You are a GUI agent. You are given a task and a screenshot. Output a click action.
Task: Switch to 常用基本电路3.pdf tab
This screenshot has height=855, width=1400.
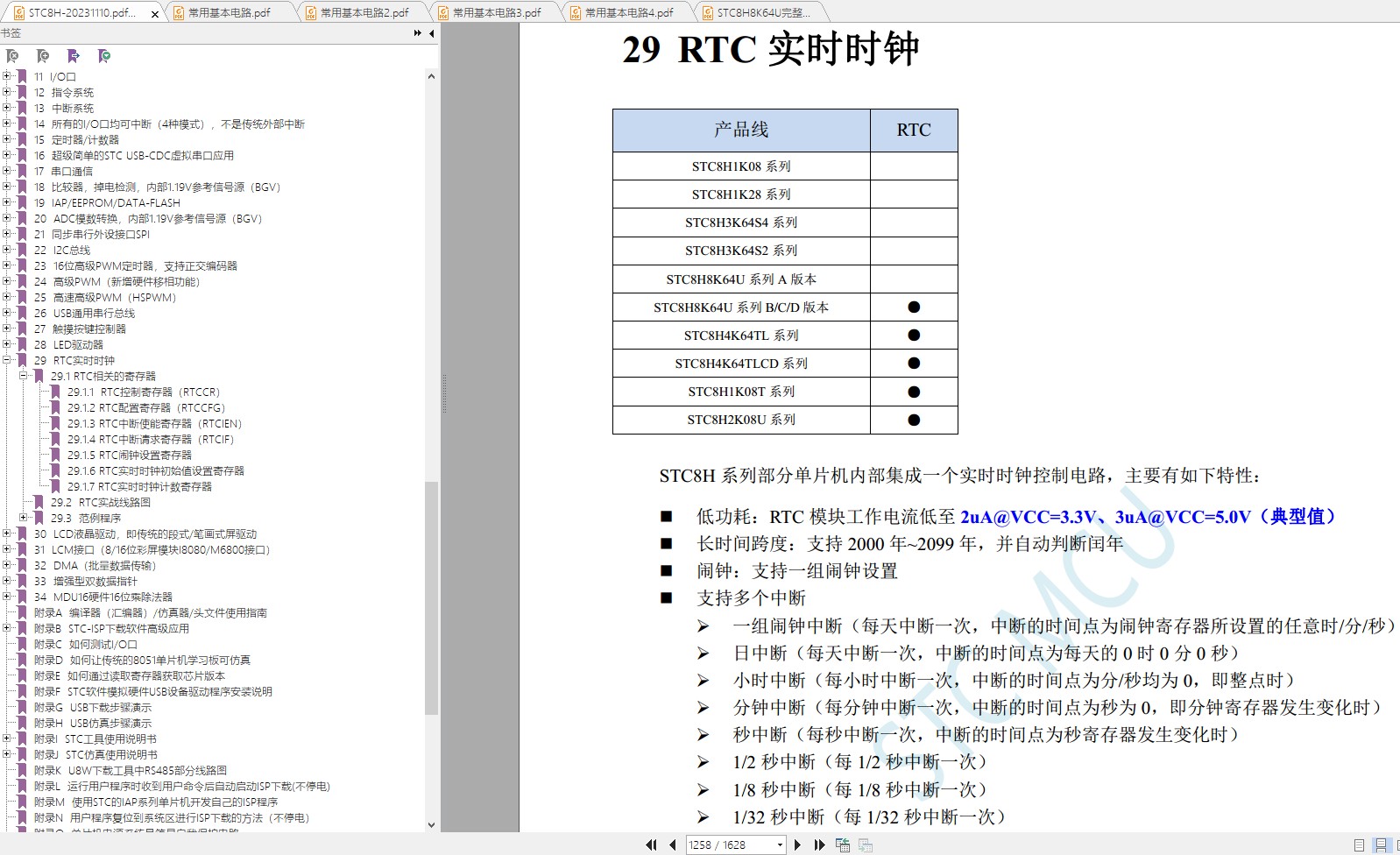pos(497,12)
